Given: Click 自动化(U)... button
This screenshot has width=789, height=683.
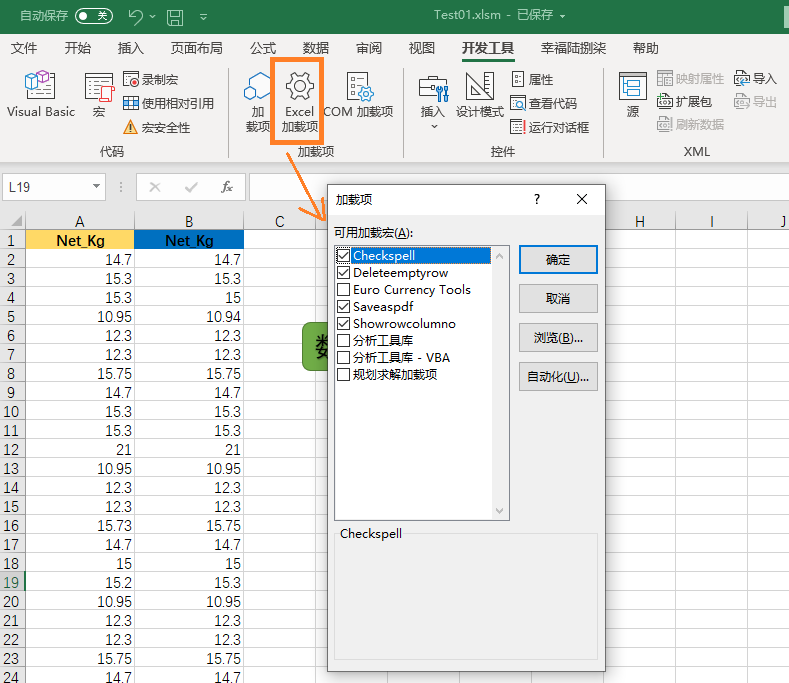Looking at the screenshot, I should pyautogui.click(x=558, y=376).
